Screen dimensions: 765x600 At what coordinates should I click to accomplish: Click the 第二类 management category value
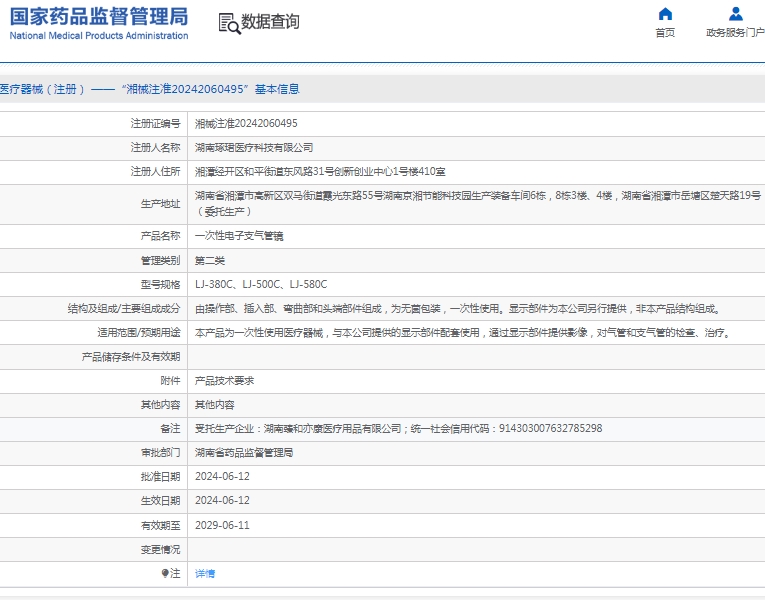click(210, 260)
